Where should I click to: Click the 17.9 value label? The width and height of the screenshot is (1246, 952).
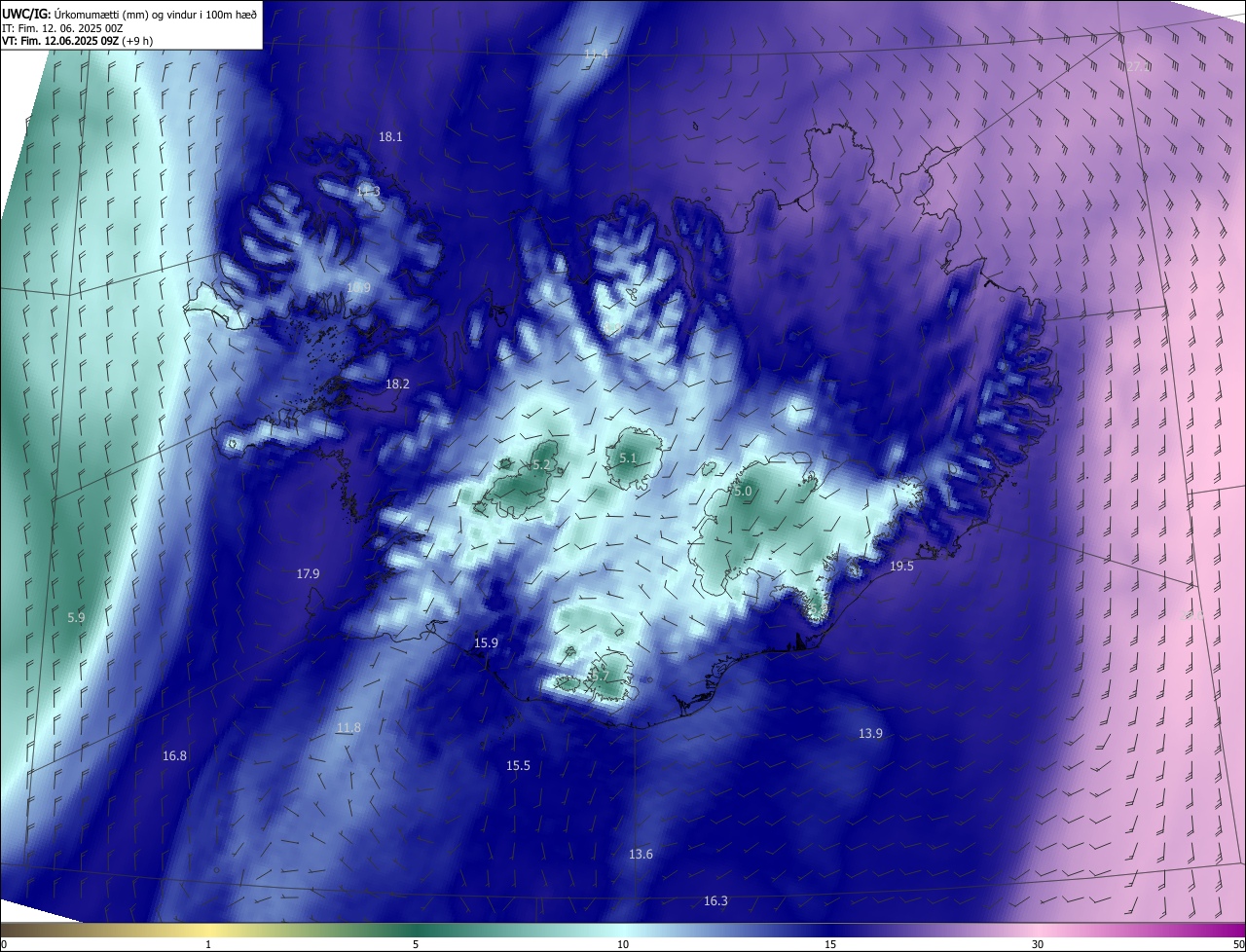coord(308,574)
